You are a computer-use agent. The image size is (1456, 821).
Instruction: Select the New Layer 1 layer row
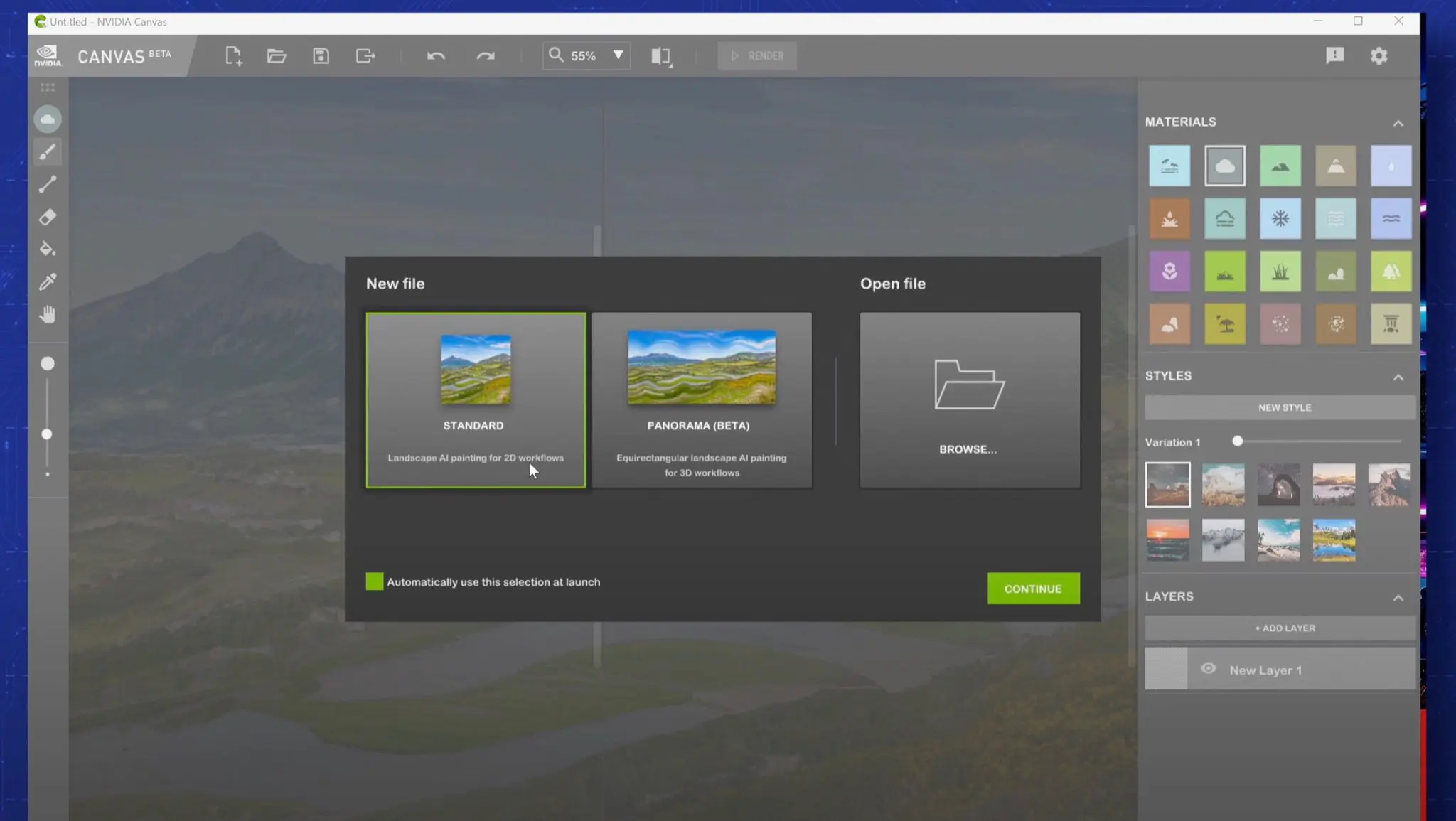point(1280,668)
